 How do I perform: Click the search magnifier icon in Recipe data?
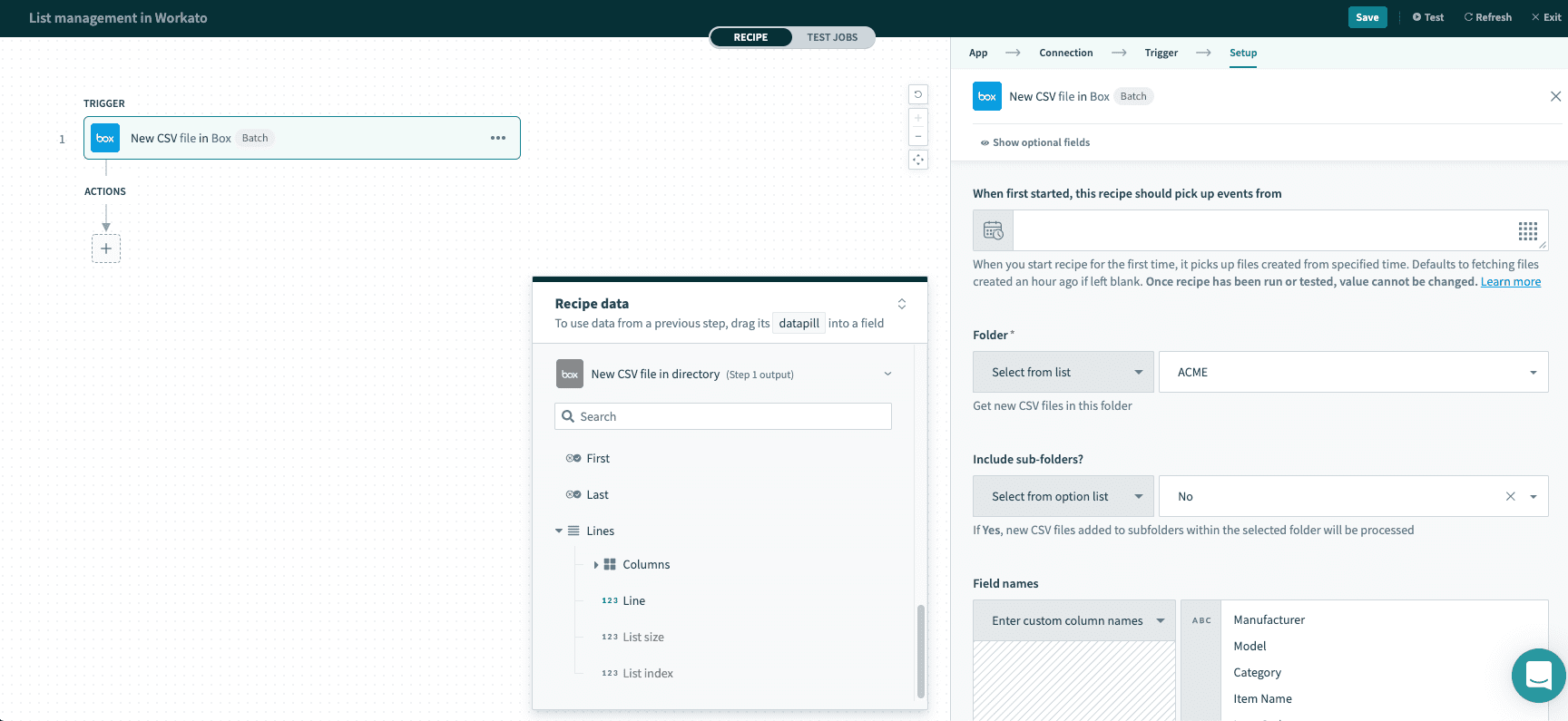[x=568, y=416]
